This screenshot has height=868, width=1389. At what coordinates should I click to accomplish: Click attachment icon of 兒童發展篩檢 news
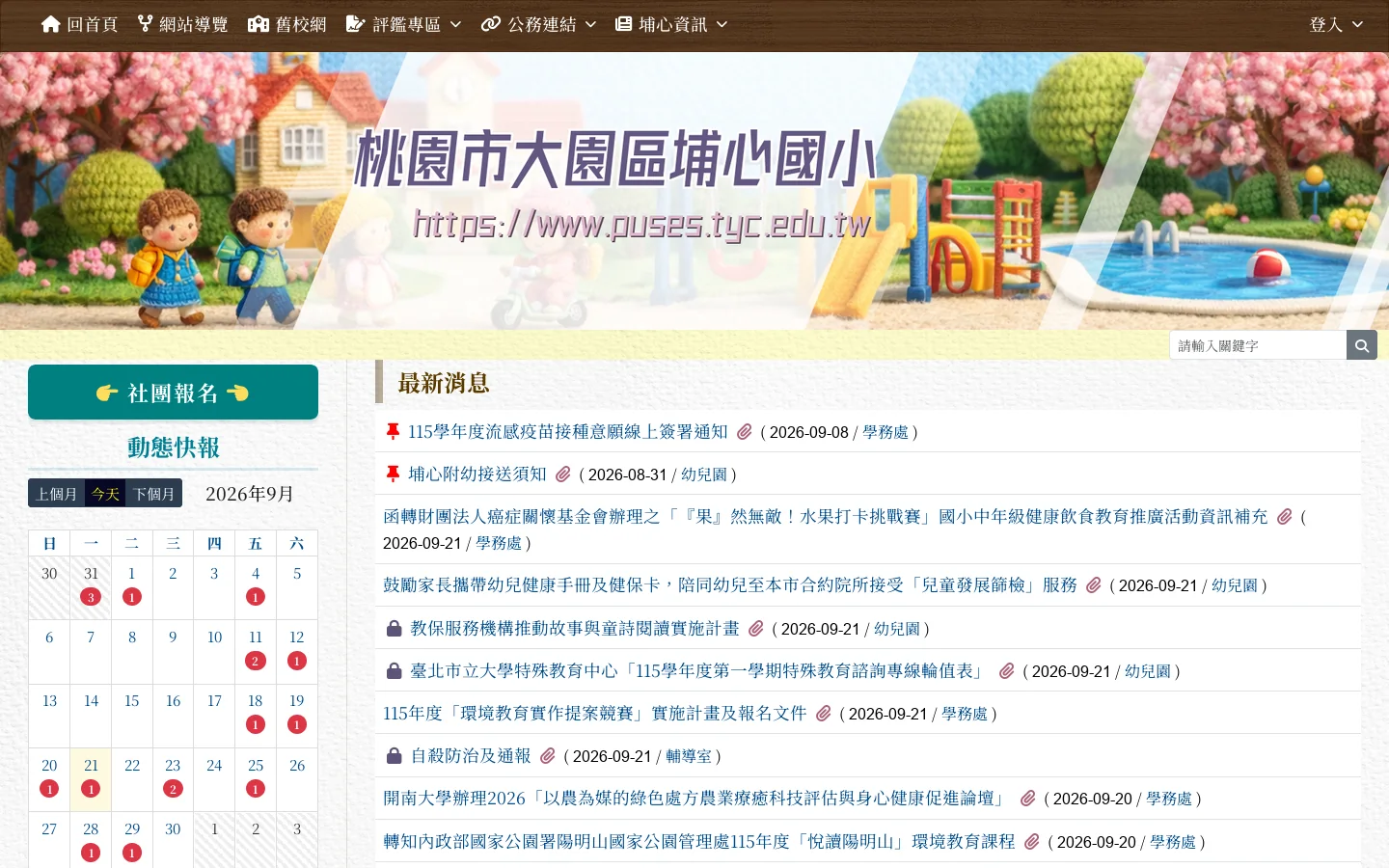point(1094,585)
